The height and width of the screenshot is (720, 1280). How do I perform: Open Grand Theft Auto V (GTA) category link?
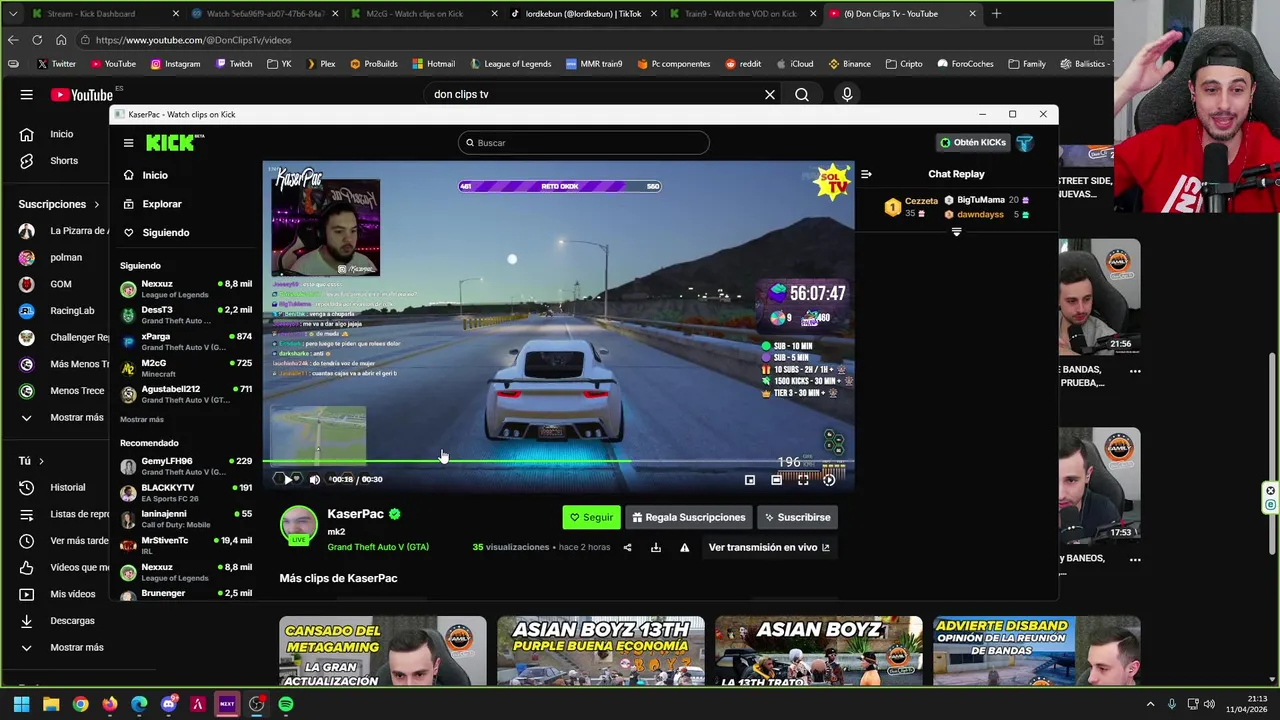click(378, 547)
